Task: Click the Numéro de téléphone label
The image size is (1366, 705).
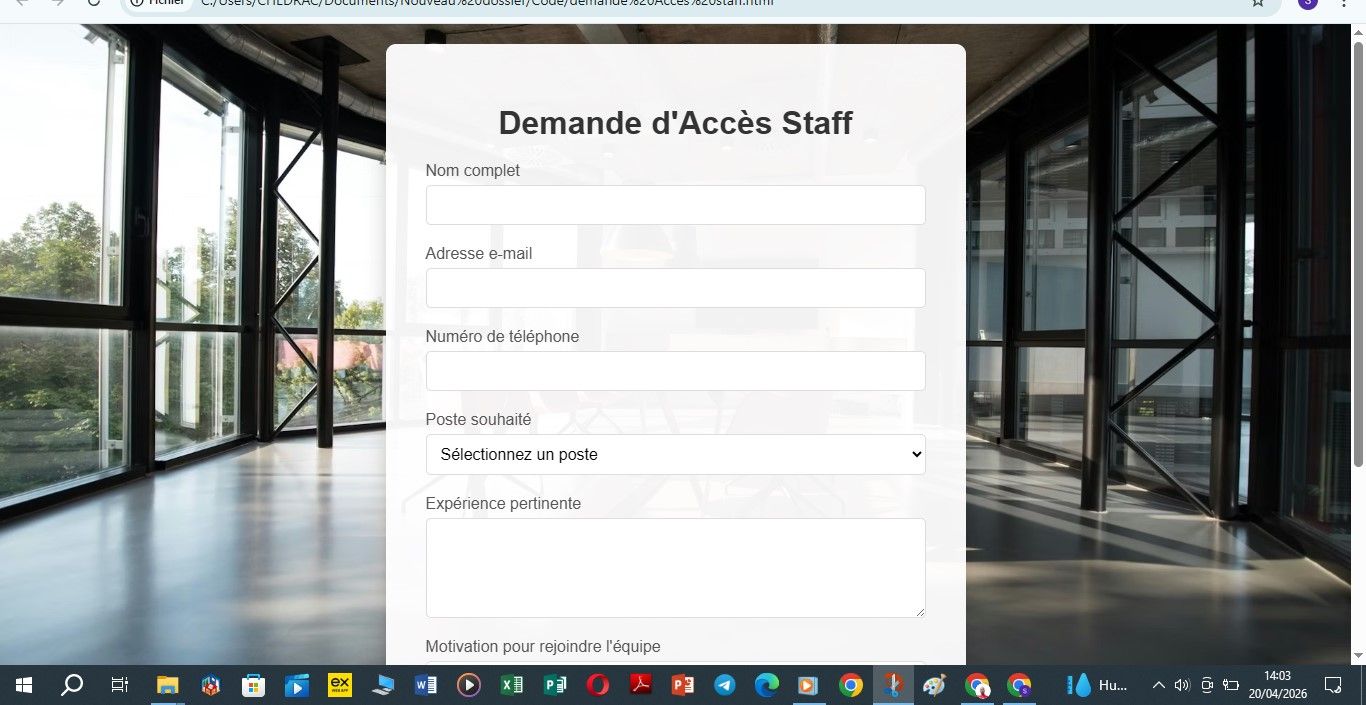Action: (502, 337)
